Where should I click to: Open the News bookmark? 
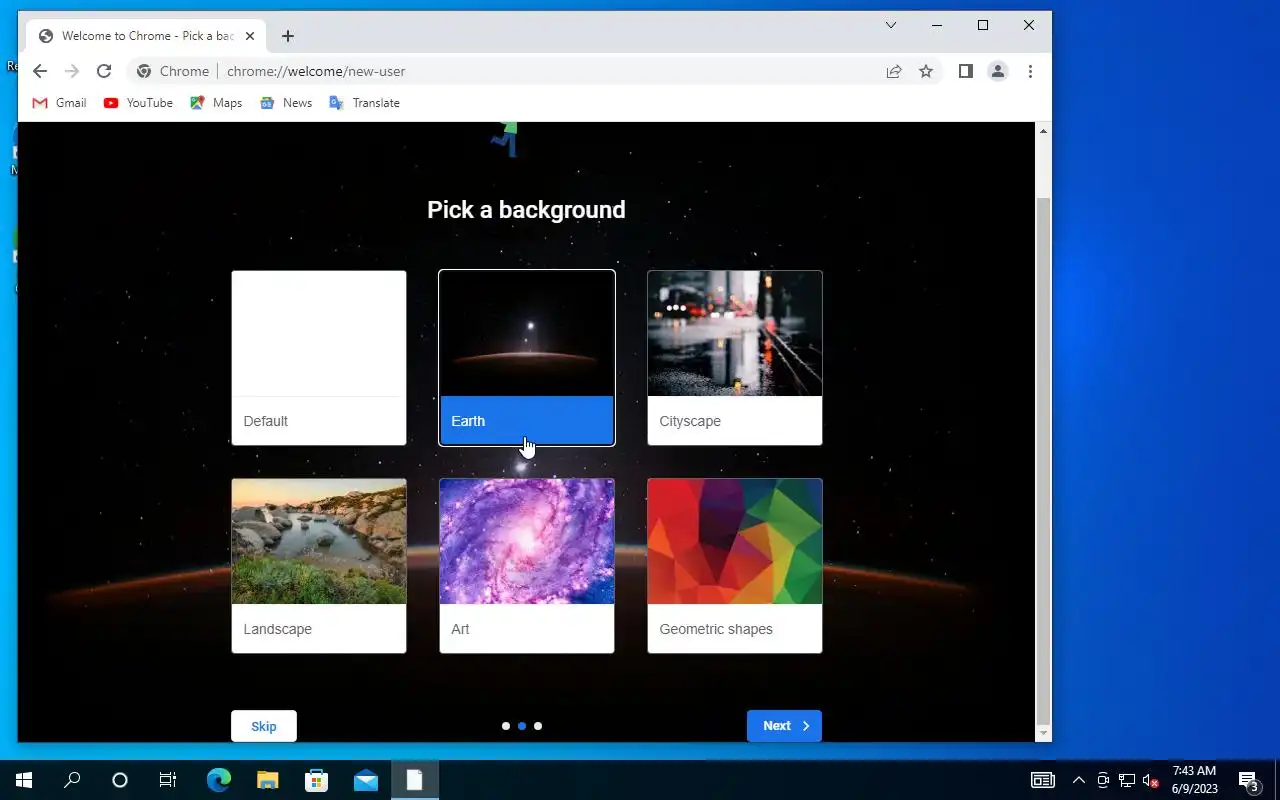click(x=286, y=103)
